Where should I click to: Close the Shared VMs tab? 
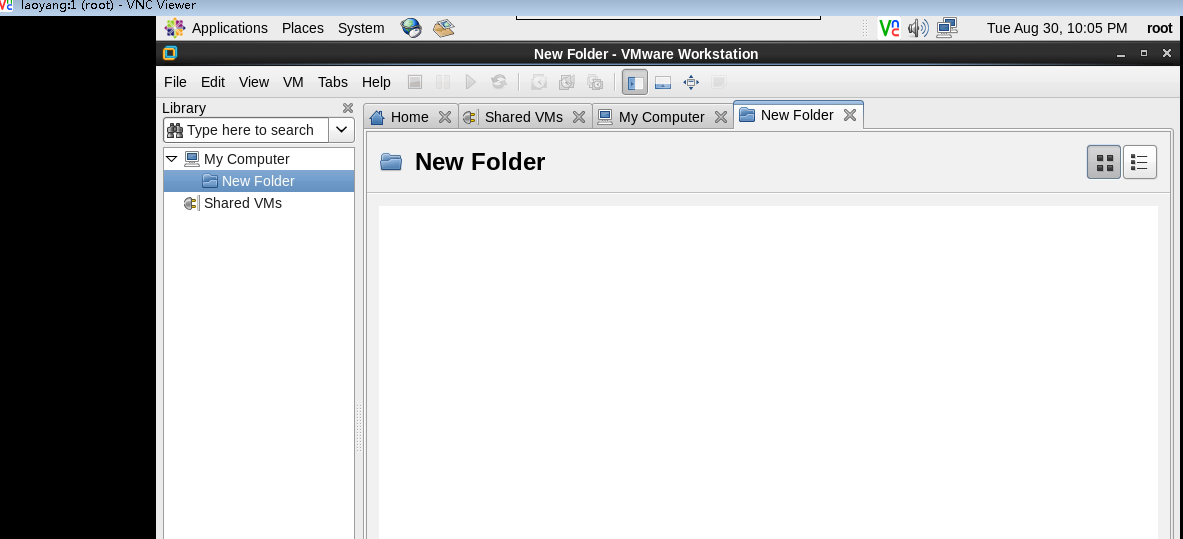pos(579,117)
